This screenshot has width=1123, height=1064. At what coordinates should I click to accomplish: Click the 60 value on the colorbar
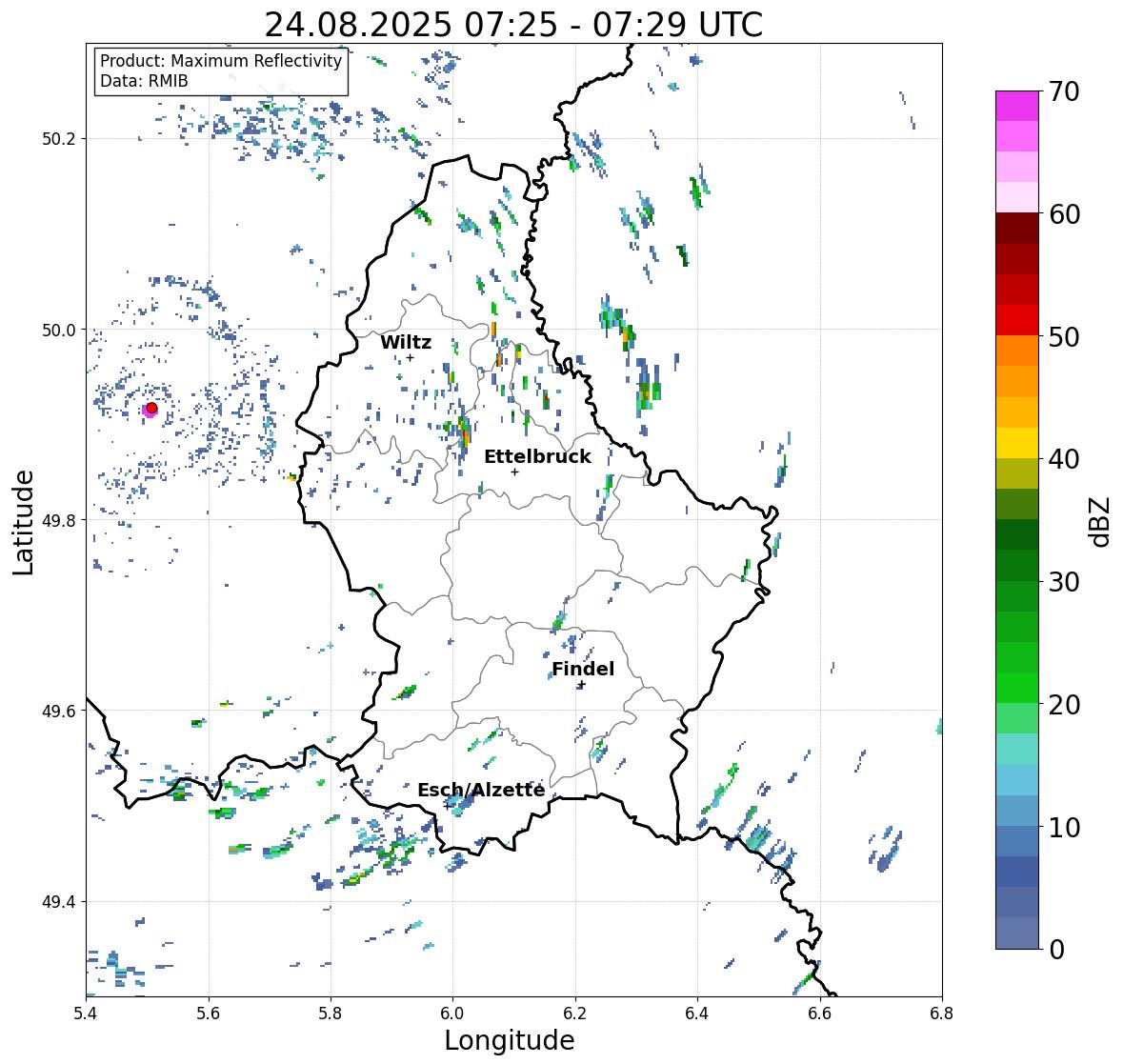tap(1064, 214)
